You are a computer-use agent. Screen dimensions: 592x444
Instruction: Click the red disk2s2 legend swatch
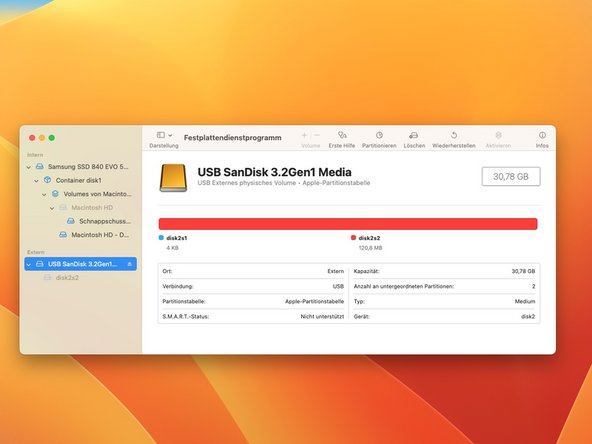pyautogui.click(x=353, y=237)
